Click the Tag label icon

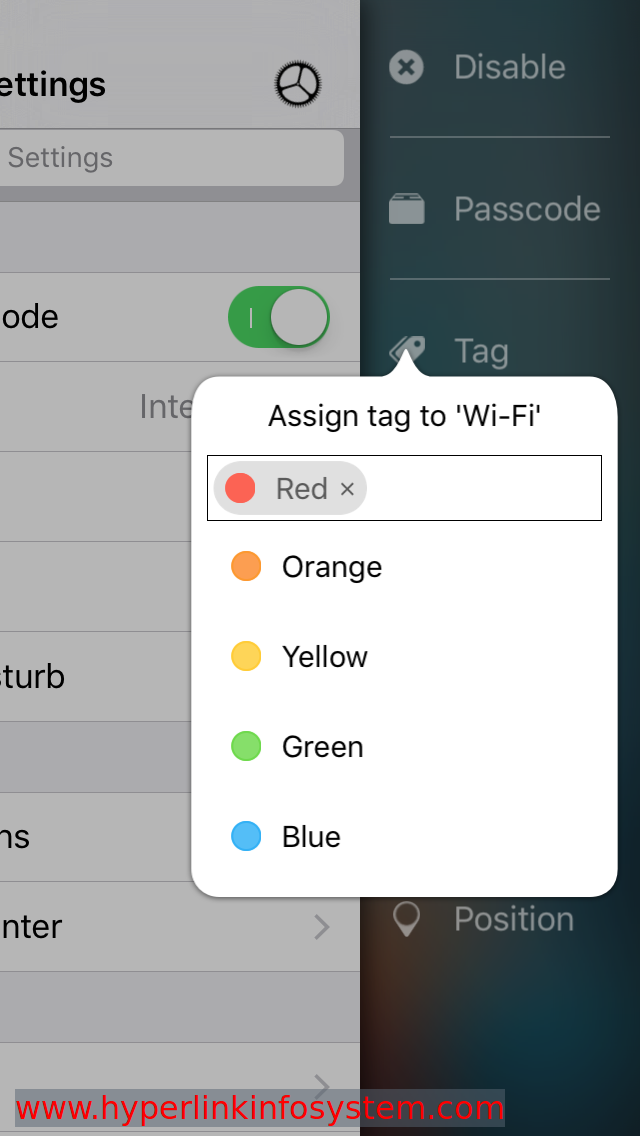(407, 350)
